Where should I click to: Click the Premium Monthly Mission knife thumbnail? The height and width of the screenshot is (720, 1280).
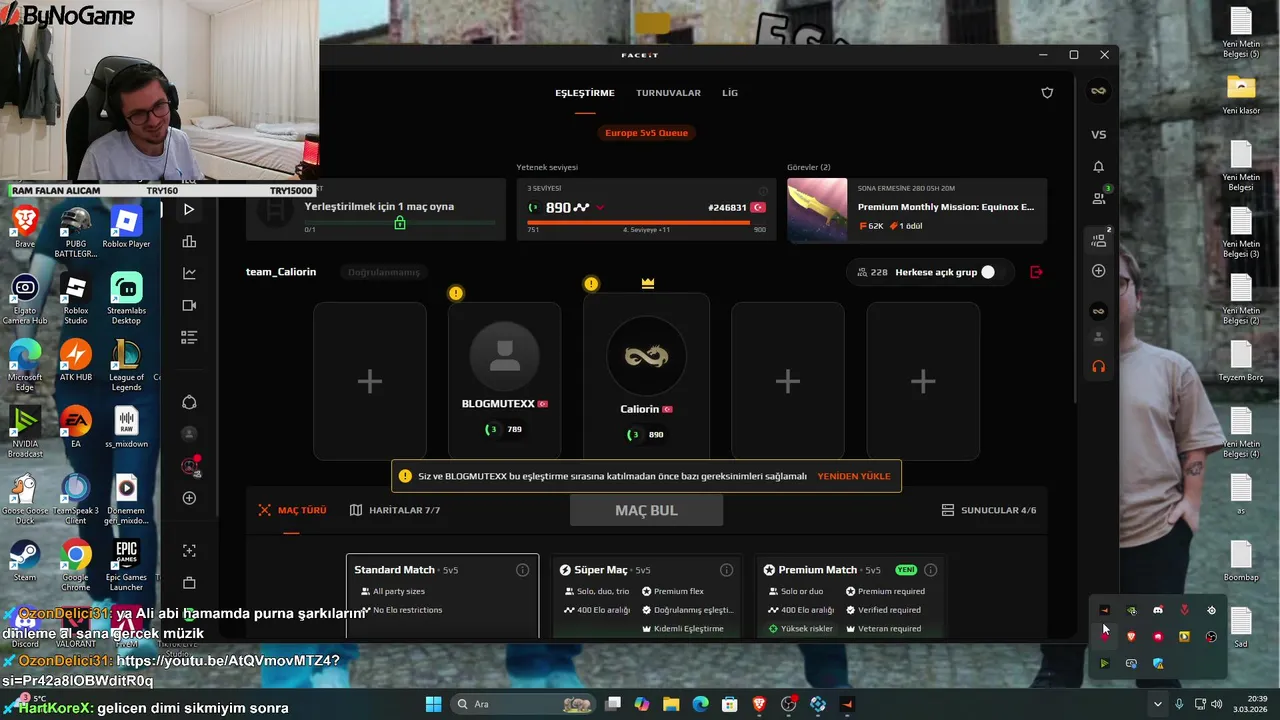(x=817, y=210)
